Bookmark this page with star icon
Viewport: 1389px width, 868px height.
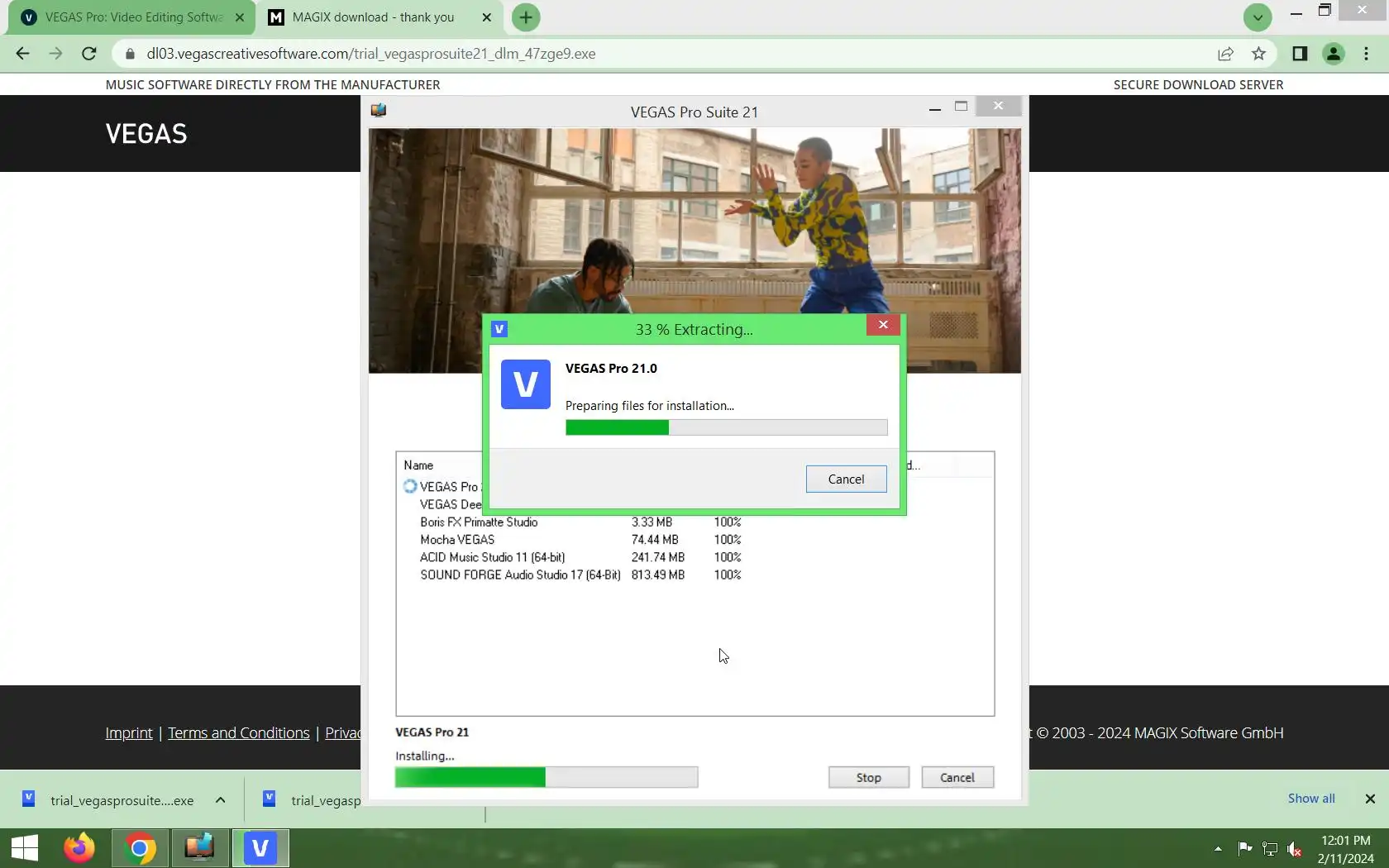tap(1258, 54)
